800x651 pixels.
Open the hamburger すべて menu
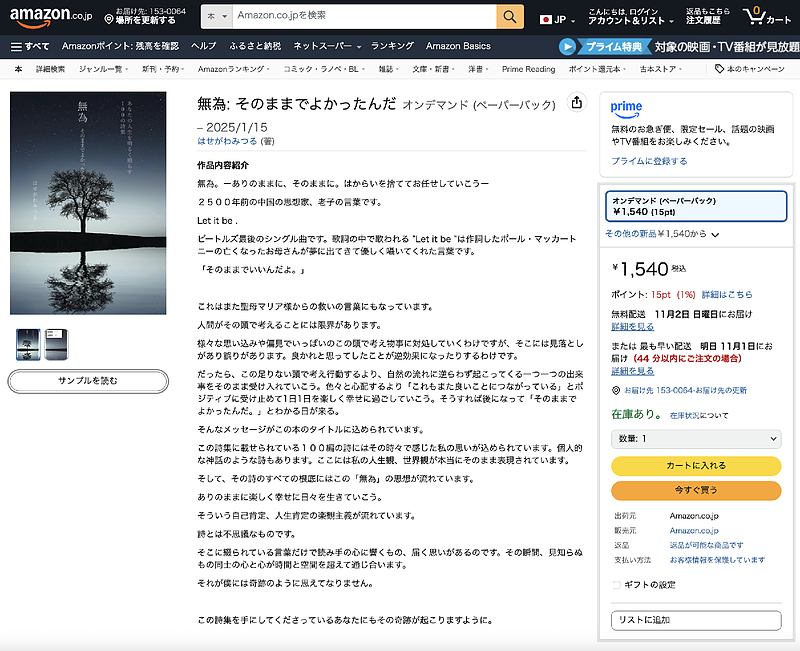[x=30, y=46]
